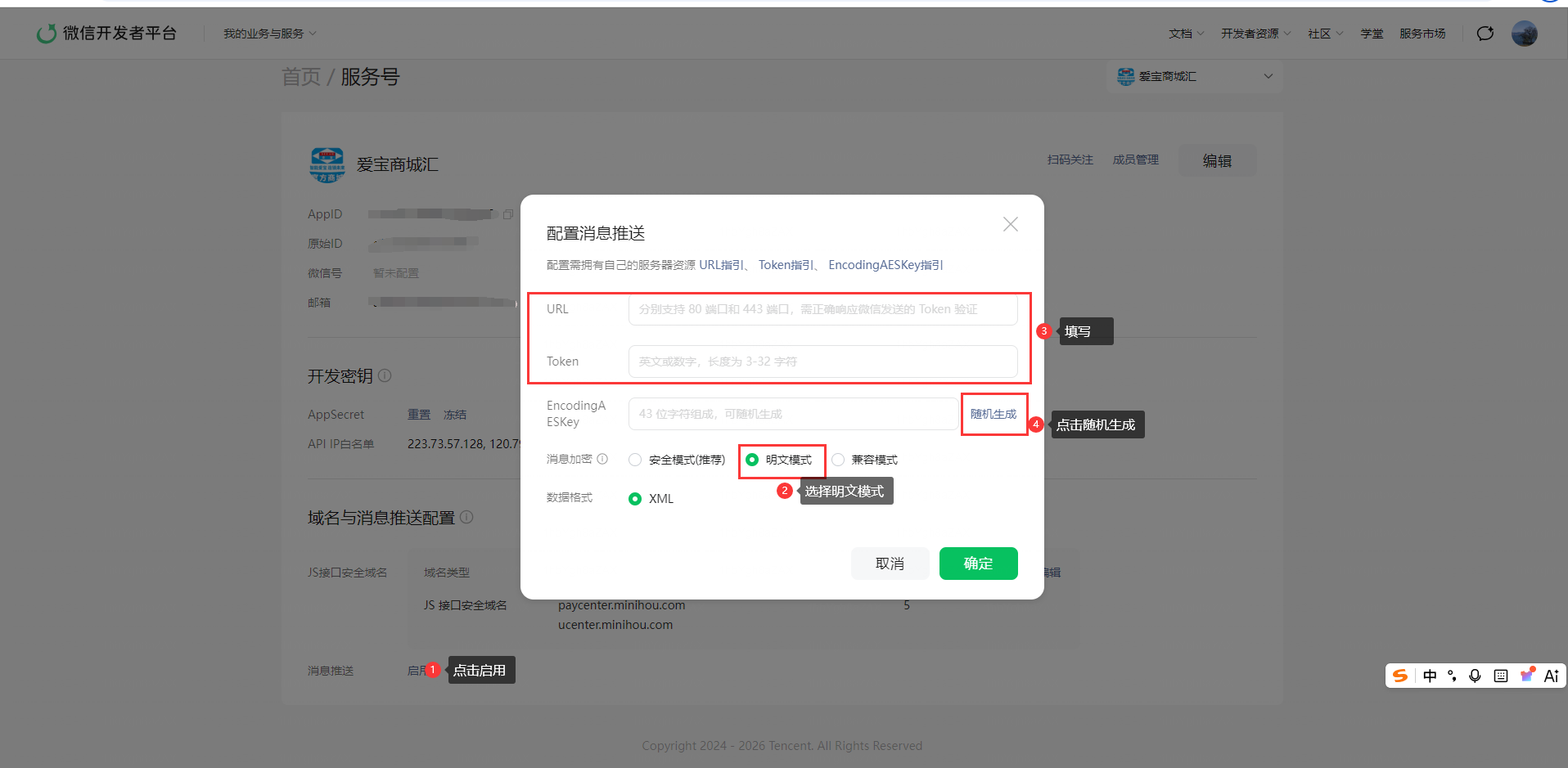Close the 配置消息推送 dialog with X
The image size is (1568, 768).
coord(1011,224)
